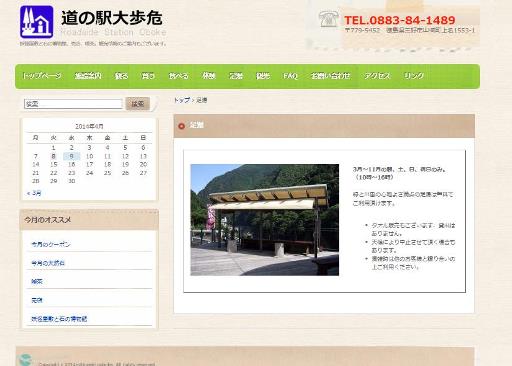Open the FAQ menu item

click(x=290, y=76)
